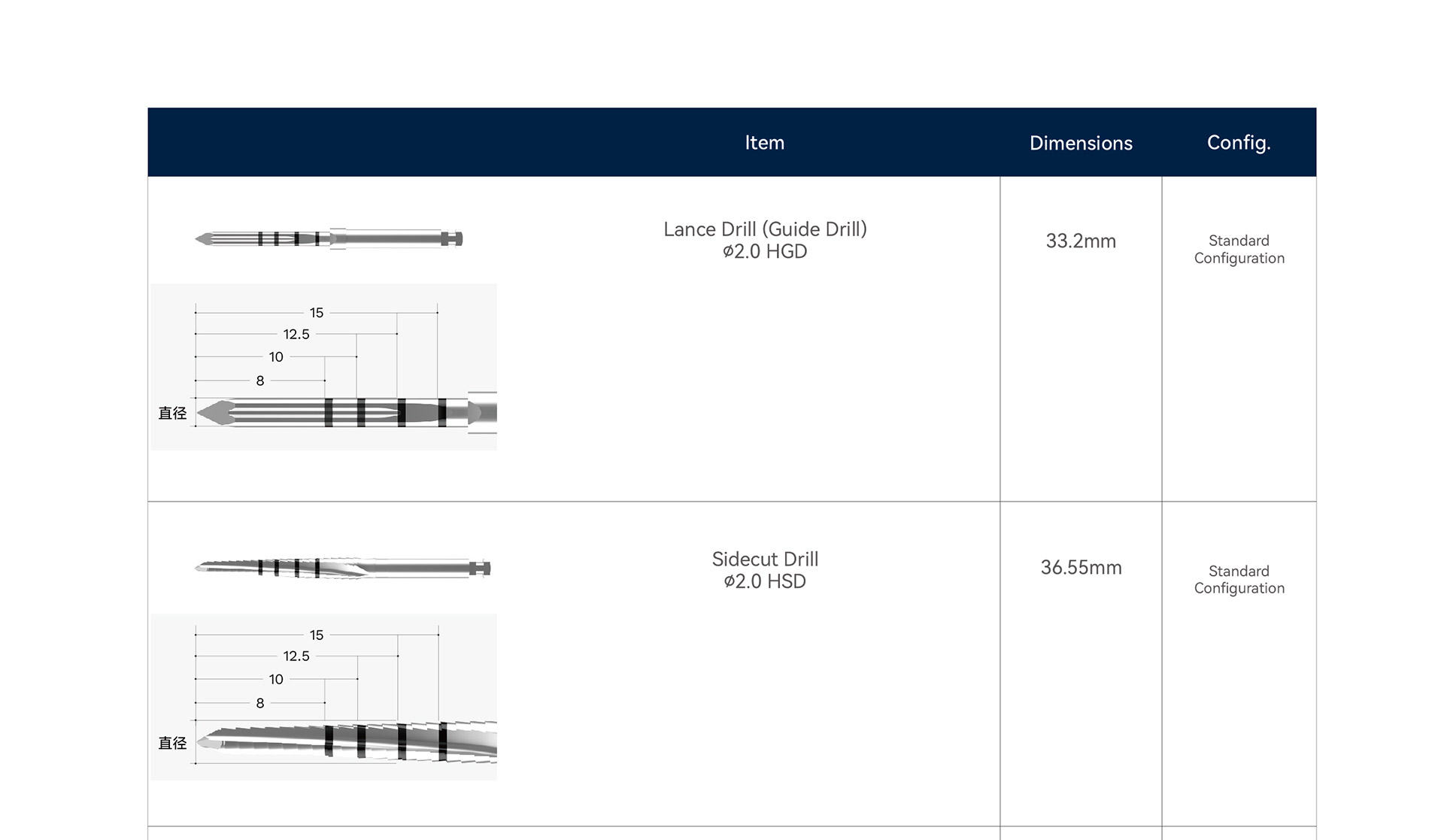
Task: Click Standard Configuration in Lance Drill row
Action: pyautogui.click(x=1239, y=250)
